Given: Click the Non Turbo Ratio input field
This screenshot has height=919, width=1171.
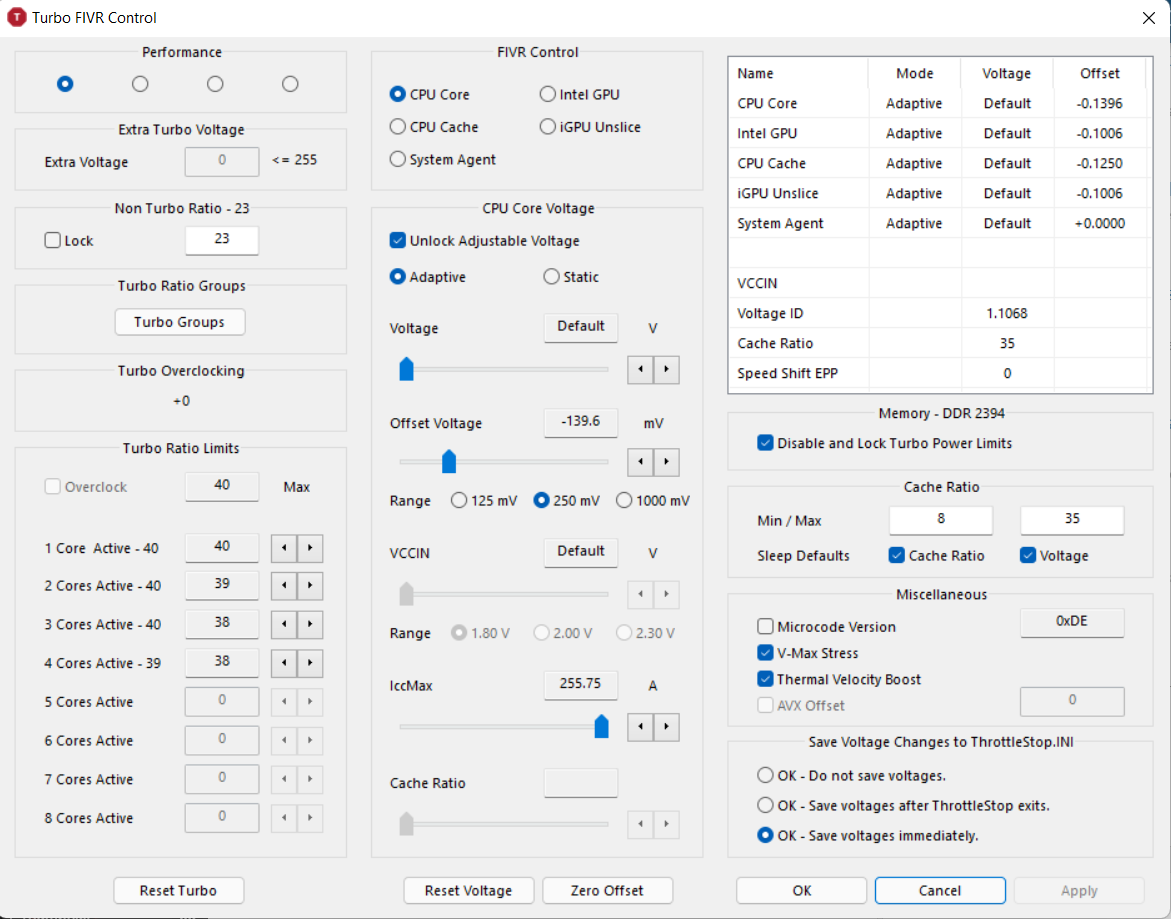Looking at the screenshot, I should click(x=222, y=240).
